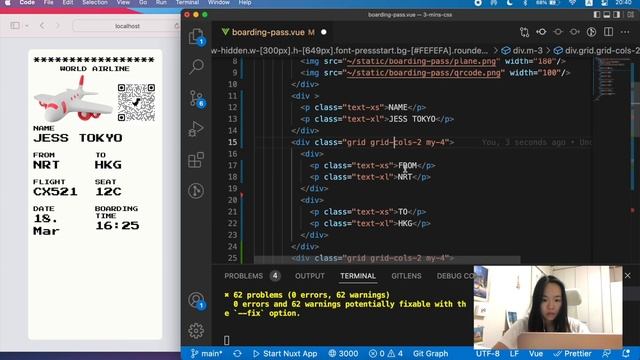The width and height of the screenshot is (640, 360).
Task: Go forward in the Safari browser window
Action: (x=58, y=26)
